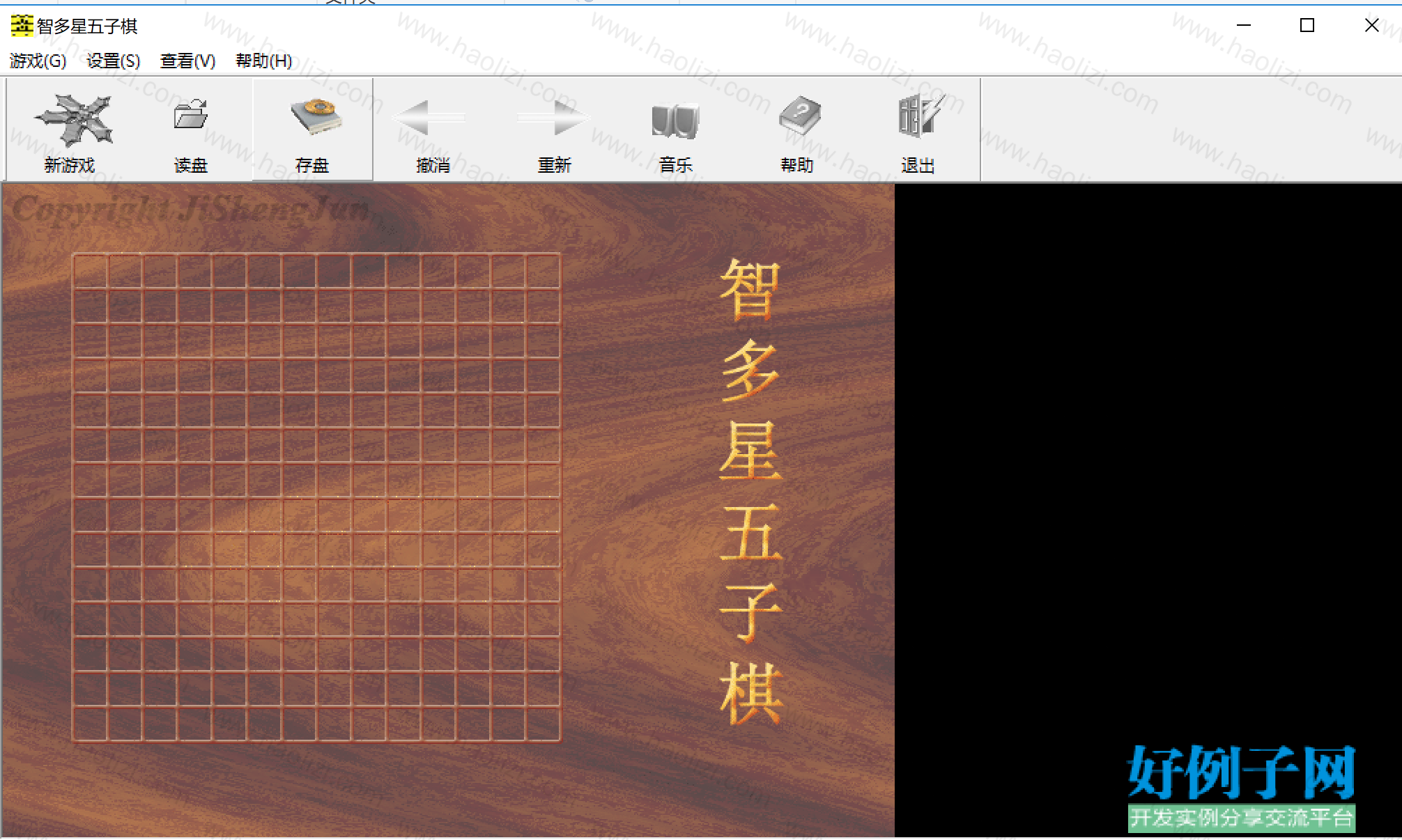
Task: Close the 智多星五子棋 window
Action: (1371, 26)
